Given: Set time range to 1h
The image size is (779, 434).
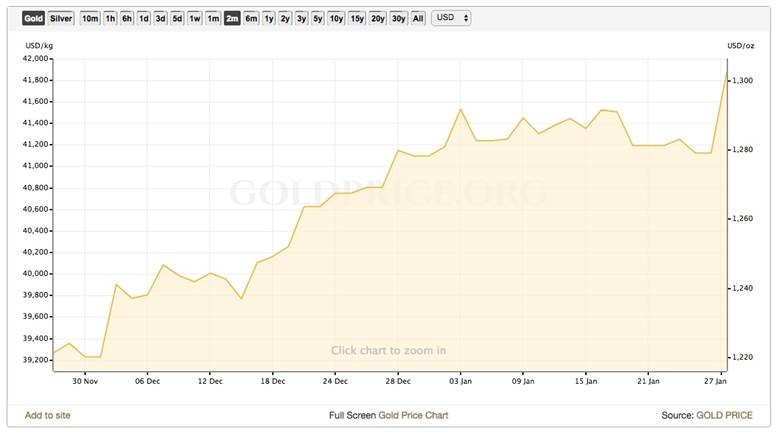Looking at the screenshot, I should 110,18.
